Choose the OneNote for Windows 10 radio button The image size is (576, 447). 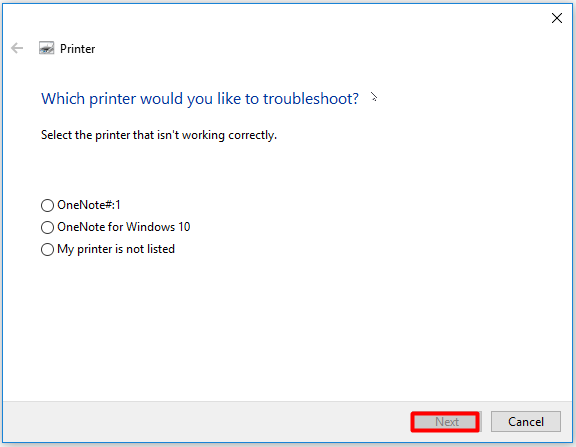(x=47, y=227)
